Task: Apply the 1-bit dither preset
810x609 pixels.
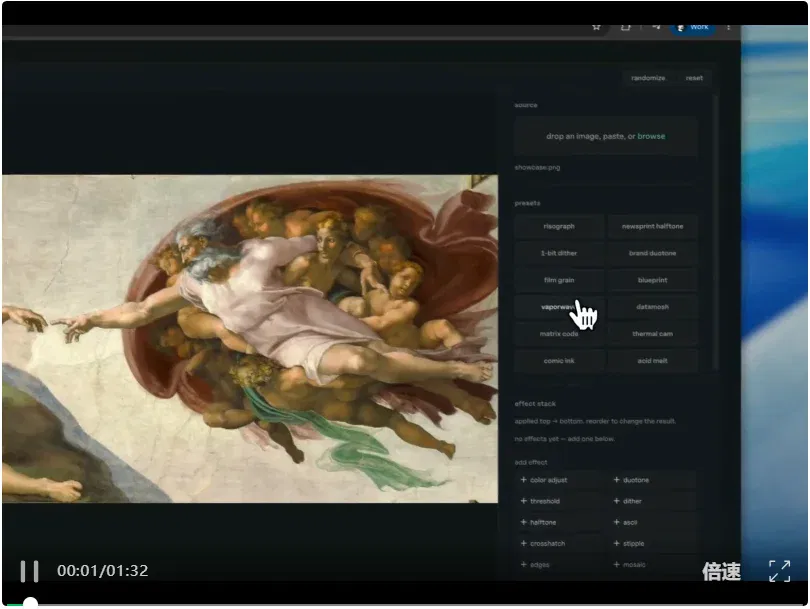Action: coord(559,253)
